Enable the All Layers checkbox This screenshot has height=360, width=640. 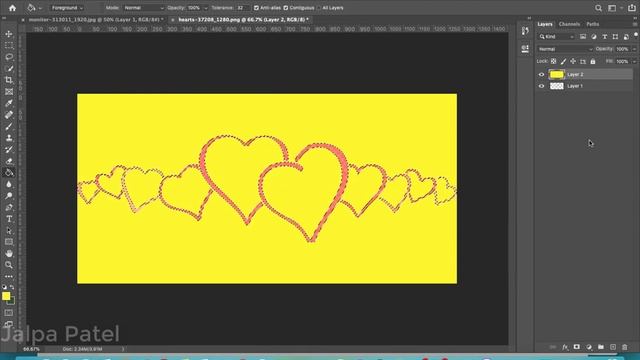click(x=319, y=8)
